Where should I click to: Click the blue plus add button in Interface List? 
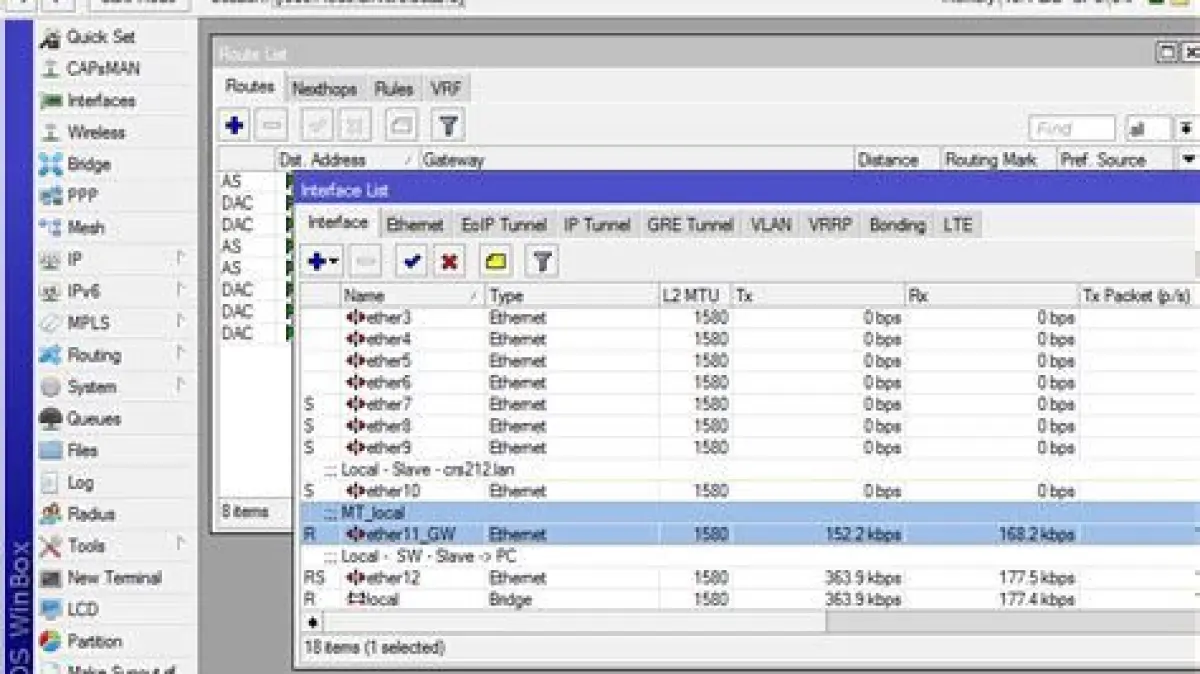click(319, 262)
